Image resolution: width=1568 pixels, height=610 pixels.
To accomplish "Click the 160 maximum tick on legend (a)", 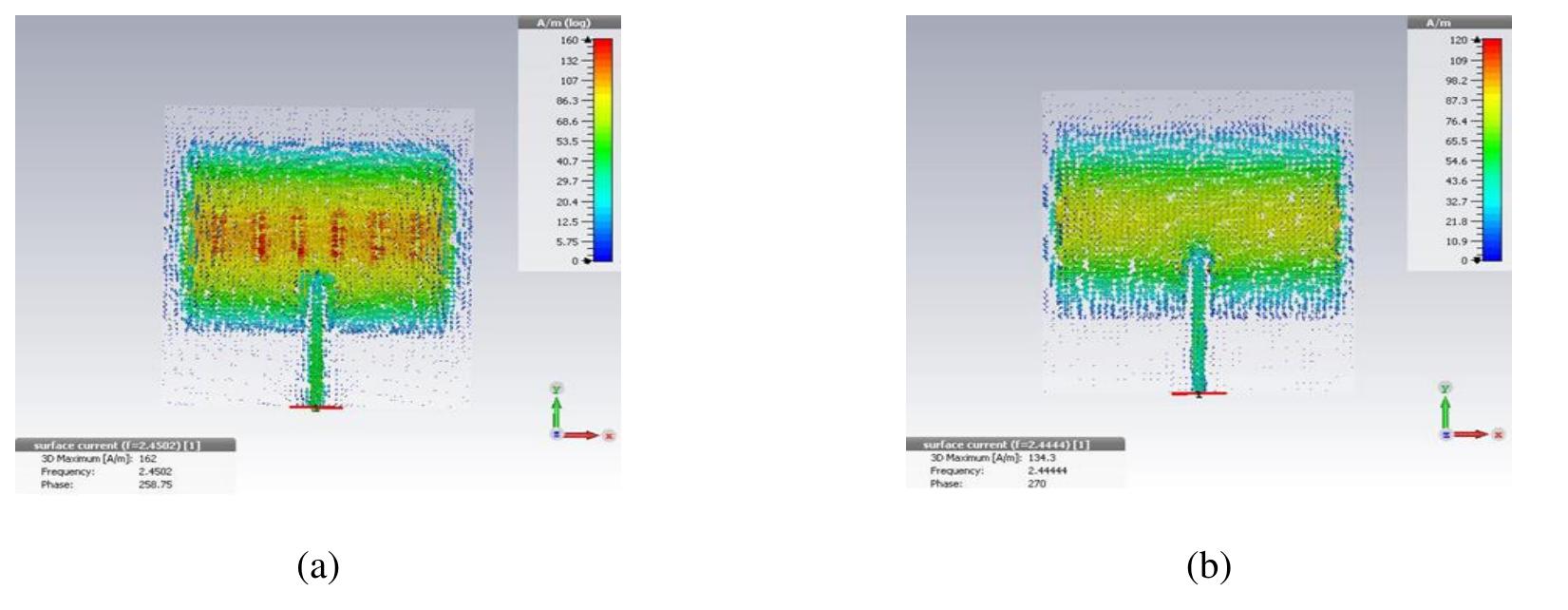I will [569, 41].
